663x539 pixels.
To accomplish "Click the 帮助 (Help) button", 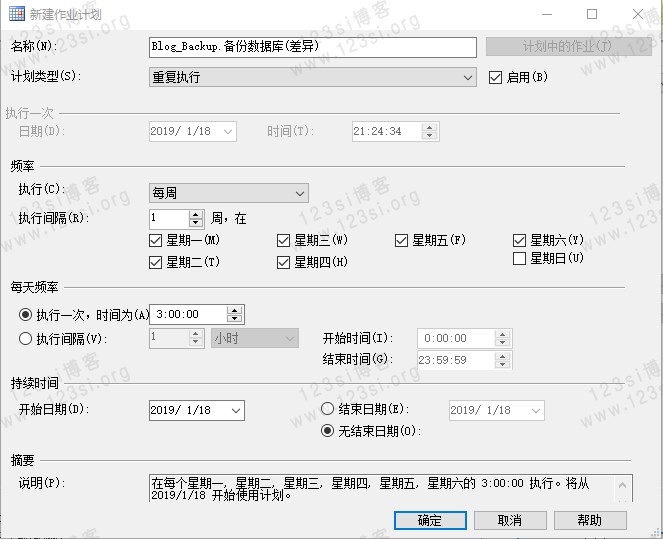I will pos(590,520).
